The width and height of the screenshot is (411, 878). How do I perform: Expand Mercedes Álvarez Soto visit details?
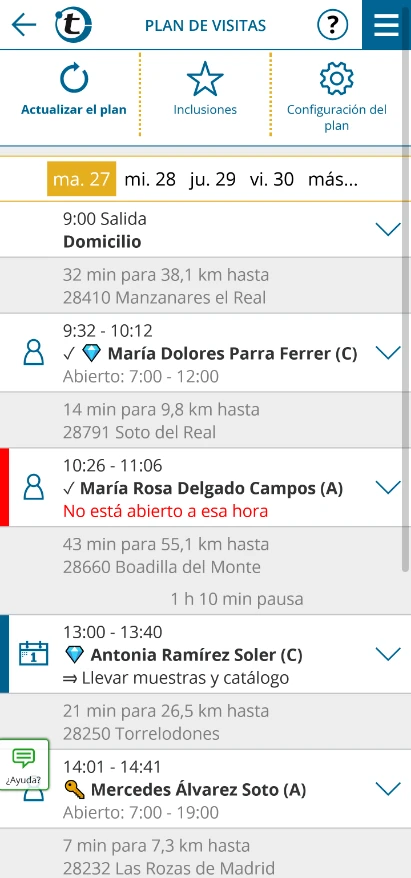click(x=387, y=789)
